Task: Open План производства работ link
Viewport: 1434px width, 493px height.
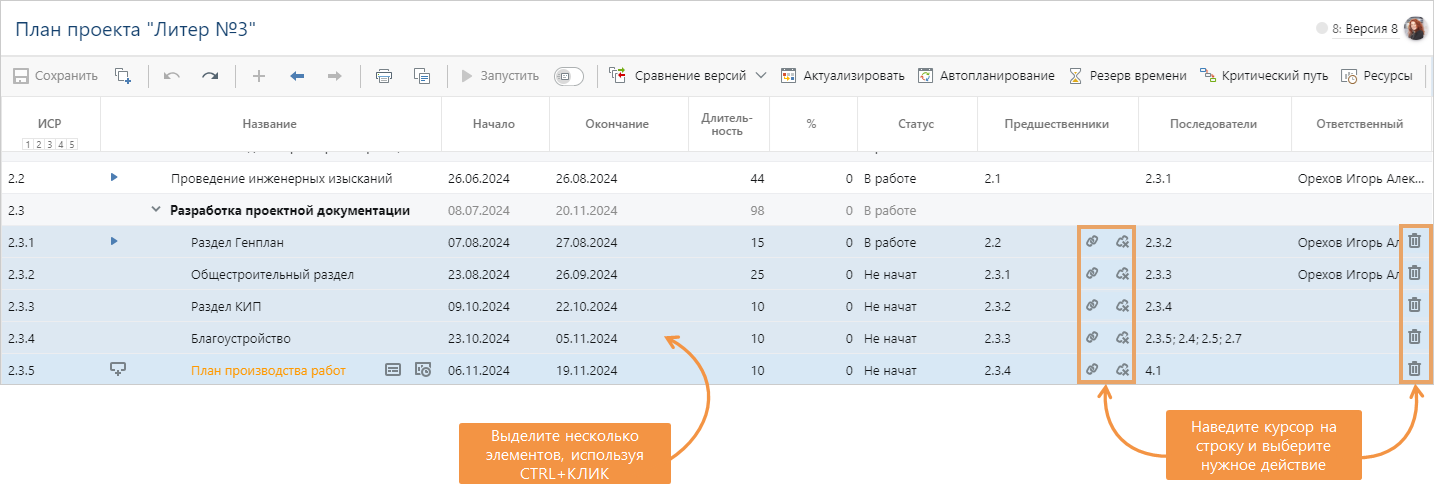Action: (x=268, y=370)
